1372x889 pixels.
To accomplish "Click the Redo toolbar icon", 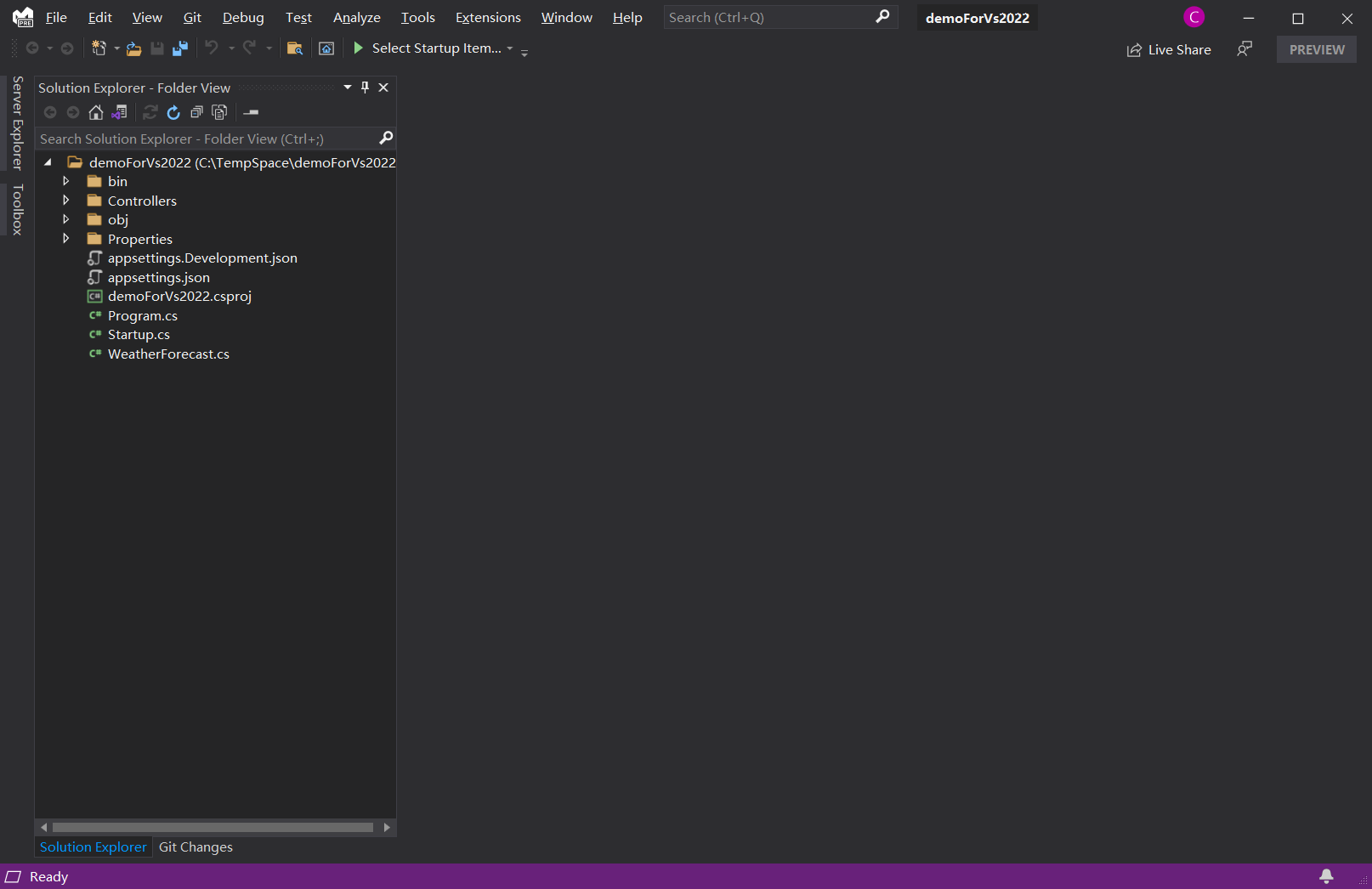I will pyautogui.click(x=249, y=48).
